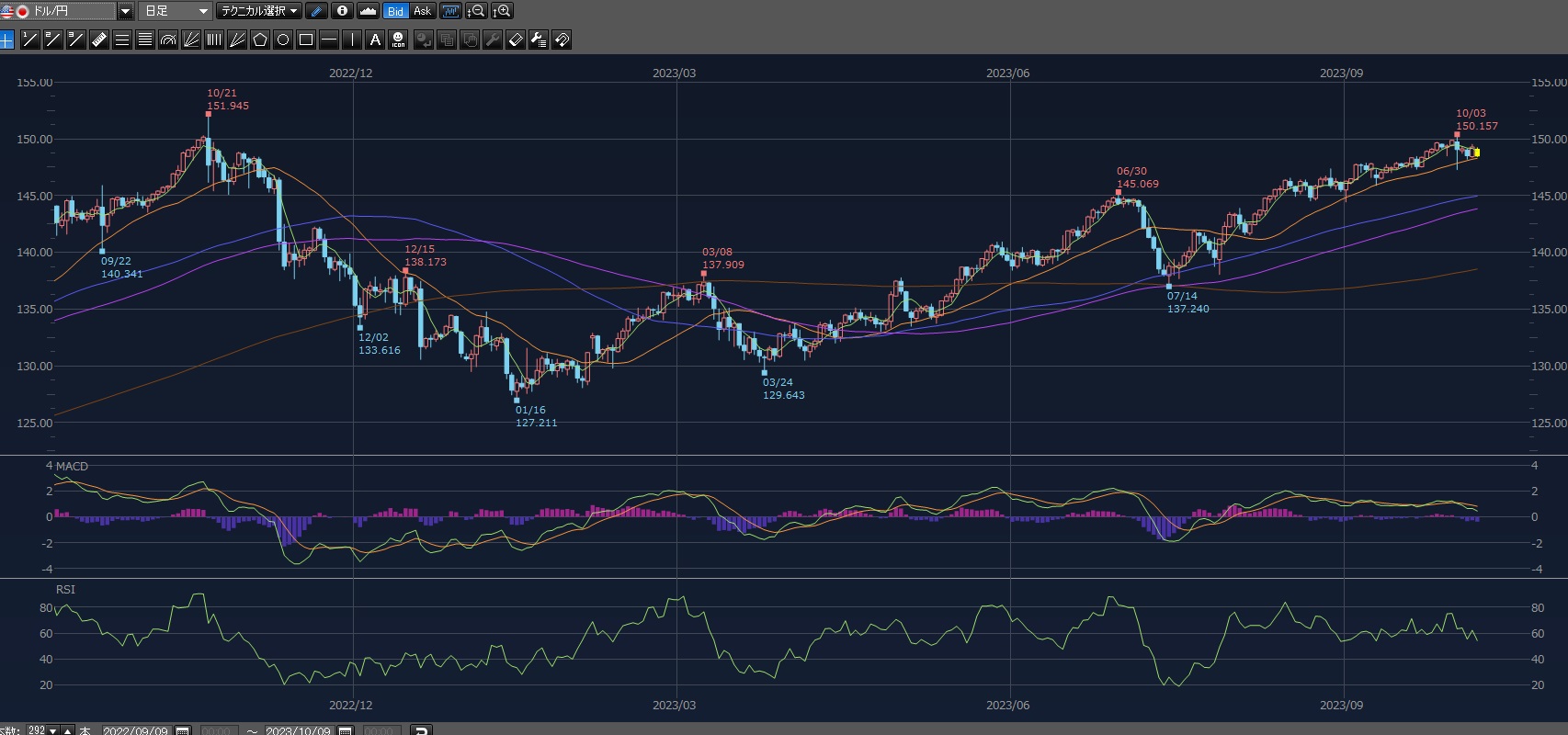Open the 日足 timeframe dropdown

tap(203, 11)
